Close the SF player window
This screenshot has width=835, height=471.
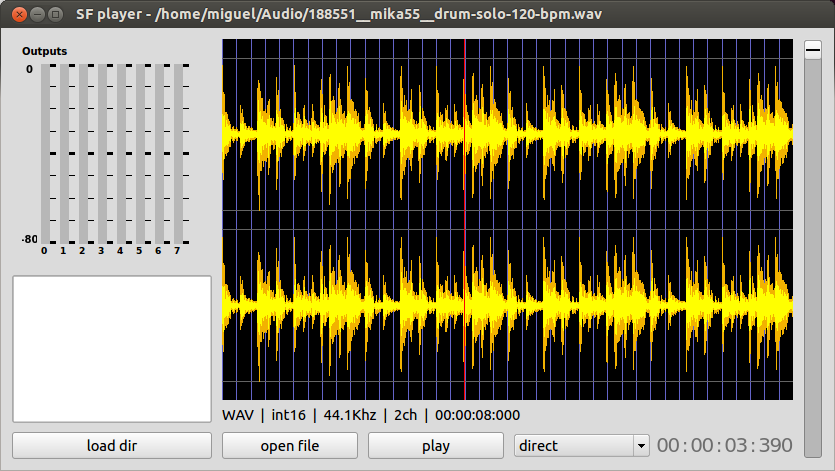[x=19, y=14]
